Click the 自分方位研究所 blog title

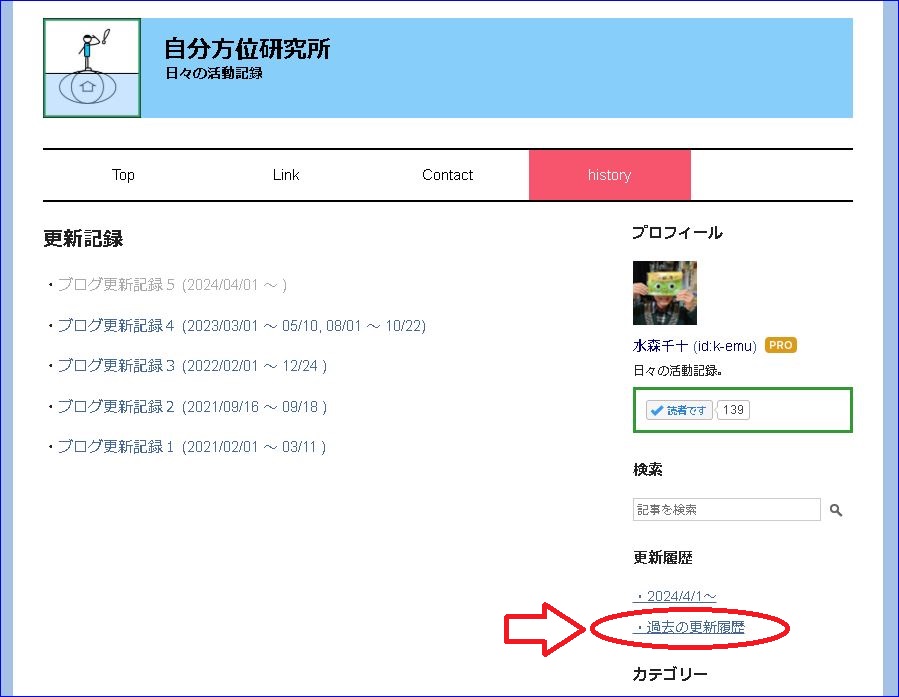[247, 49]
